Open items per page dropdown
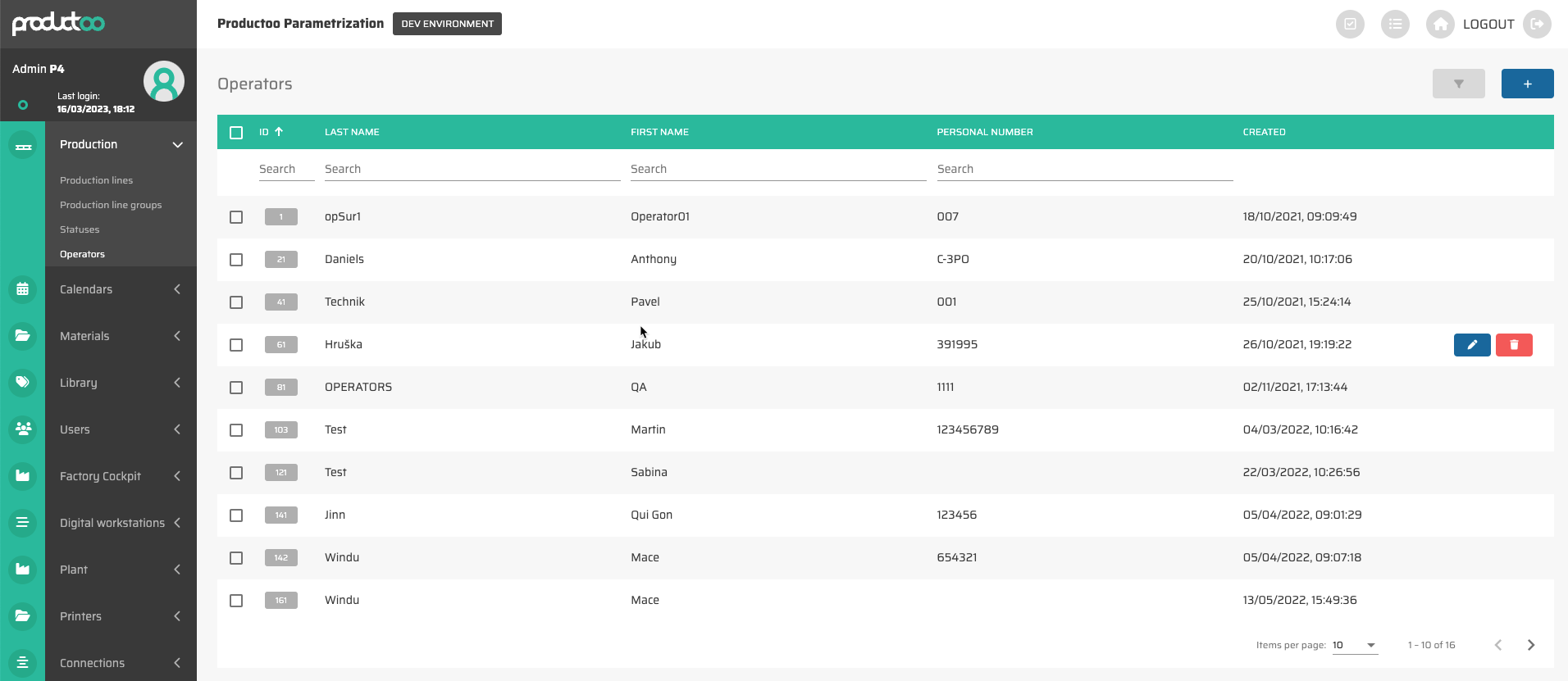This screenshot has width=1568, height=681. point(1355,645)
